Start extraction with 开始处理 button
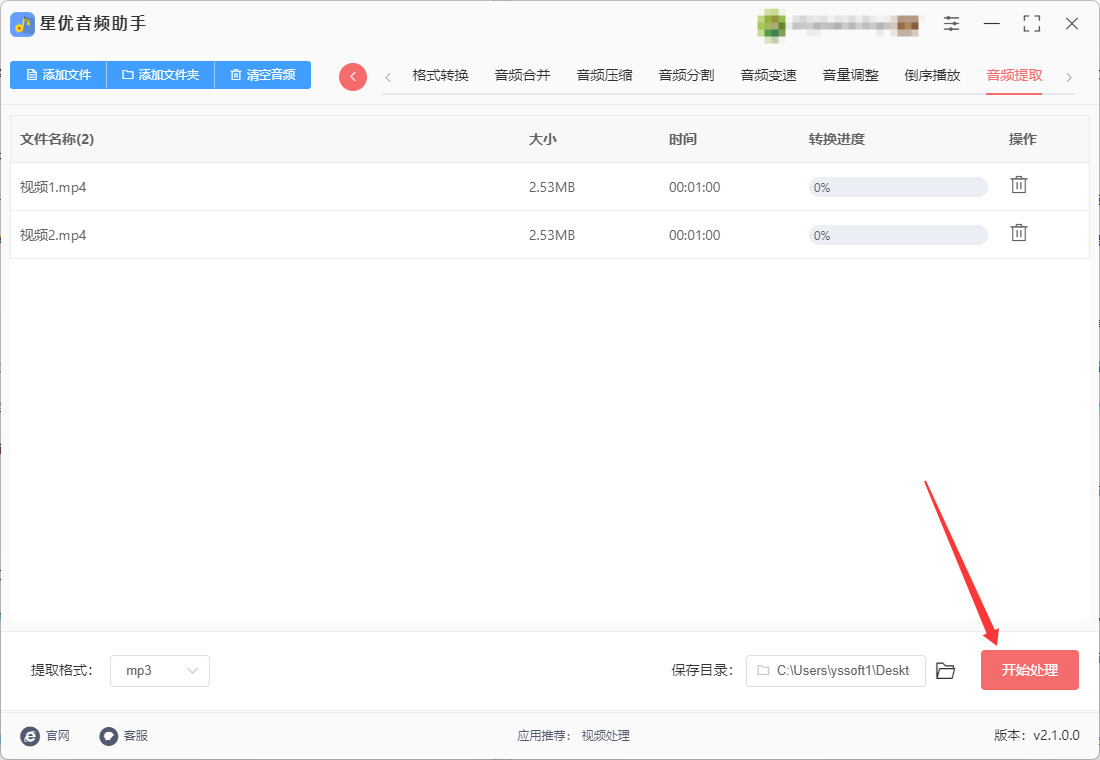 [x=1030, y=670]
